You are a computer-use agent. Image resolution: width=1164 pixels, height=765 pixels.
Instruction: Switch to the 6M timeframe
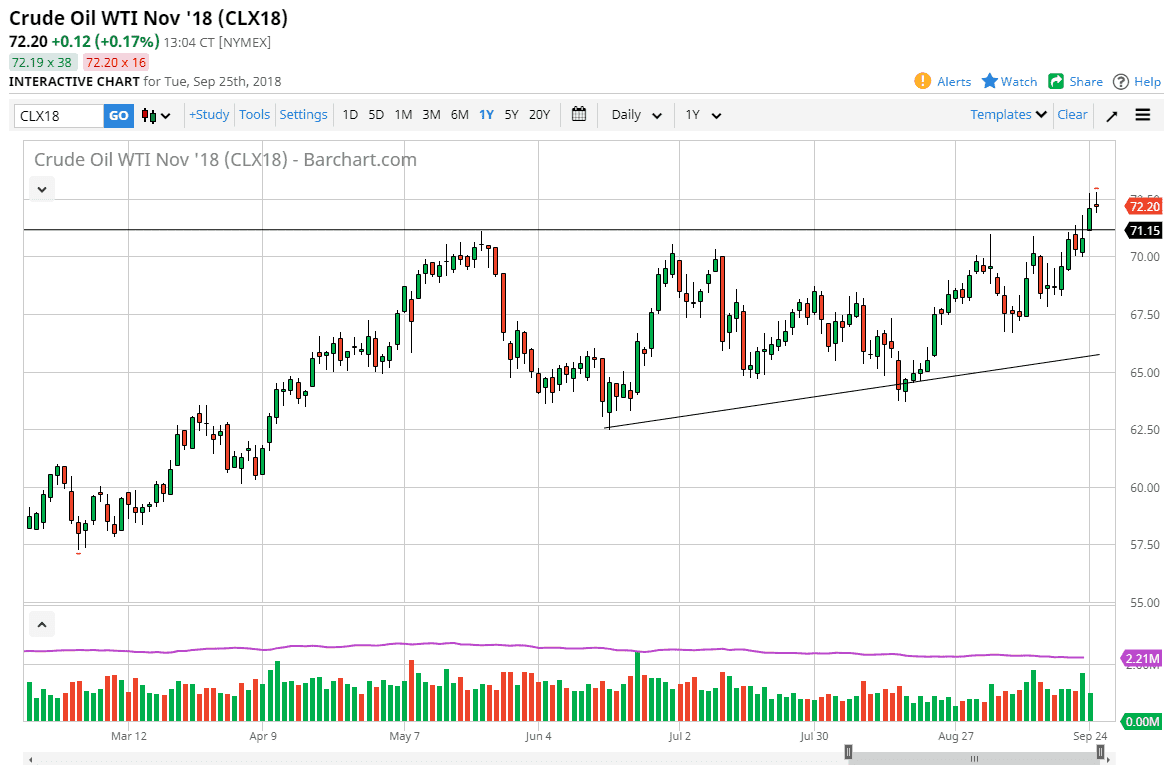tap(459, 115)
